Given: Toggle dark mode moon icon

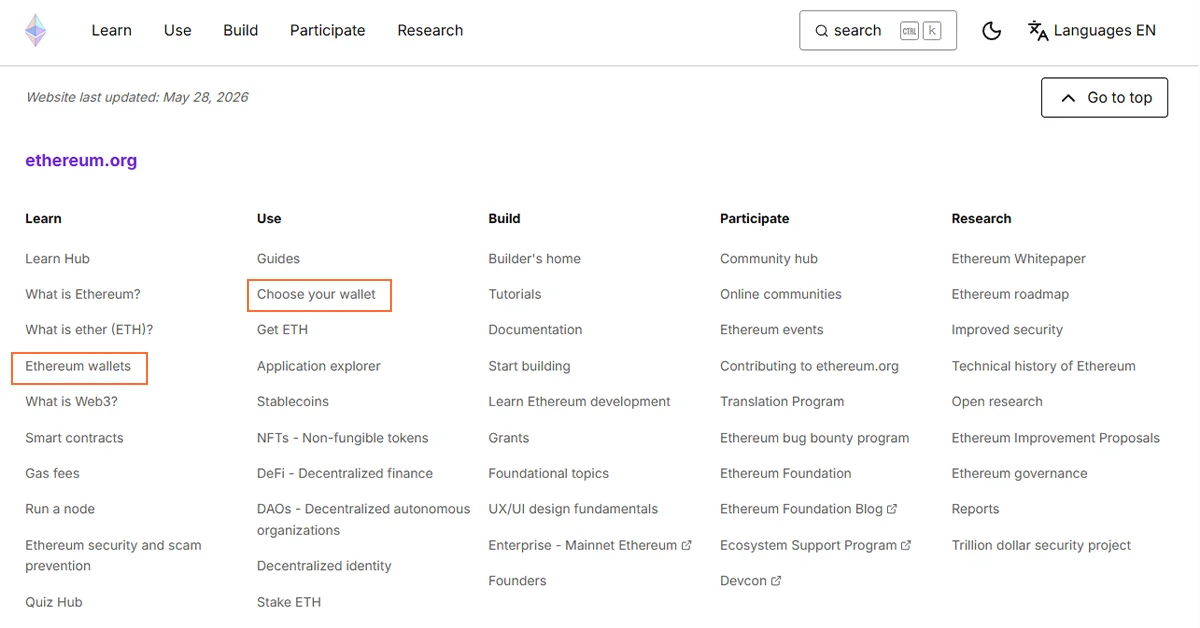Looking at the screenshot, I should [x=992, y=30].
